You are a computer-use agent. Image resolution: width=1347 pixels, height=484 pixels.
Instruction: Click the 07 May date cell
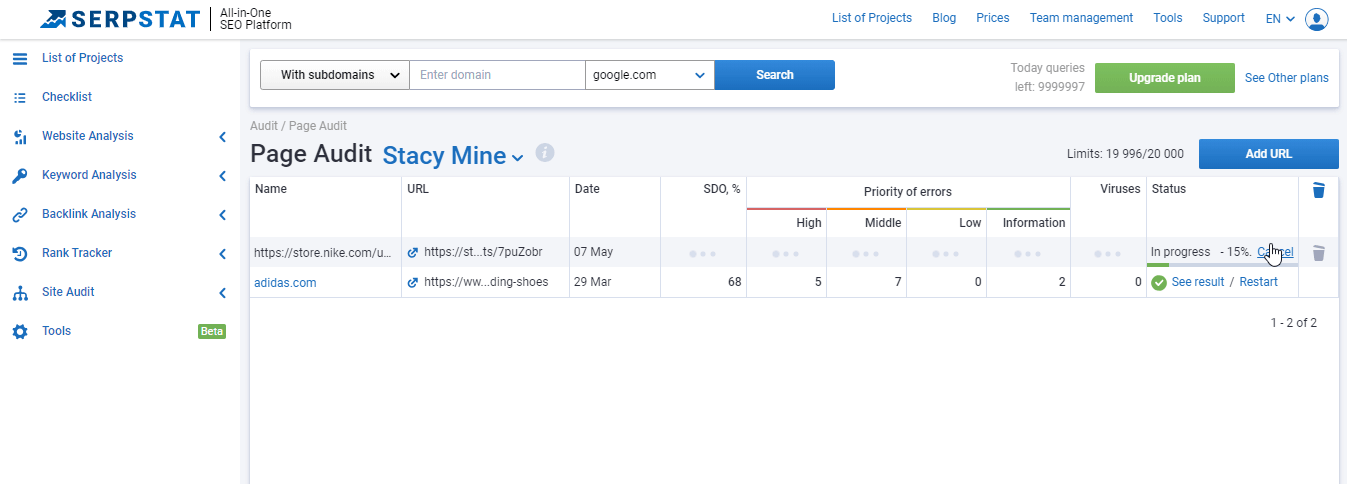tap(594, 253)
